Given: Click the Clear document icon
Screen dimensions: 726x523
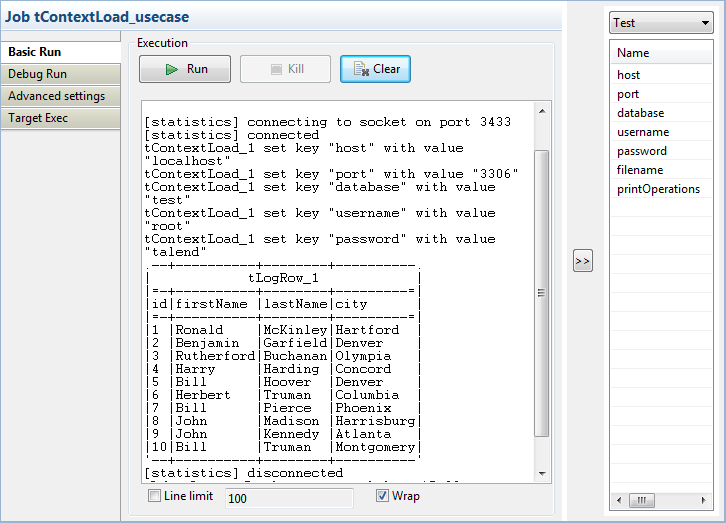Looking at the screenshot, I should pyautogui.click(x=361, y=69).
